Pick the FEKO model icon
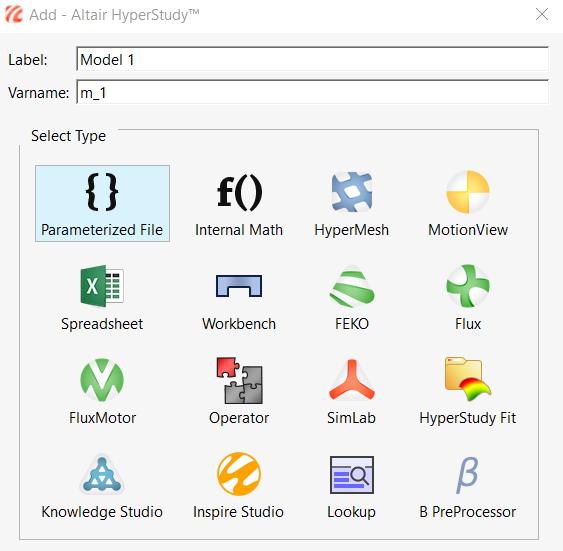Screen dimensions: 563x551 [x=352, y=286]
